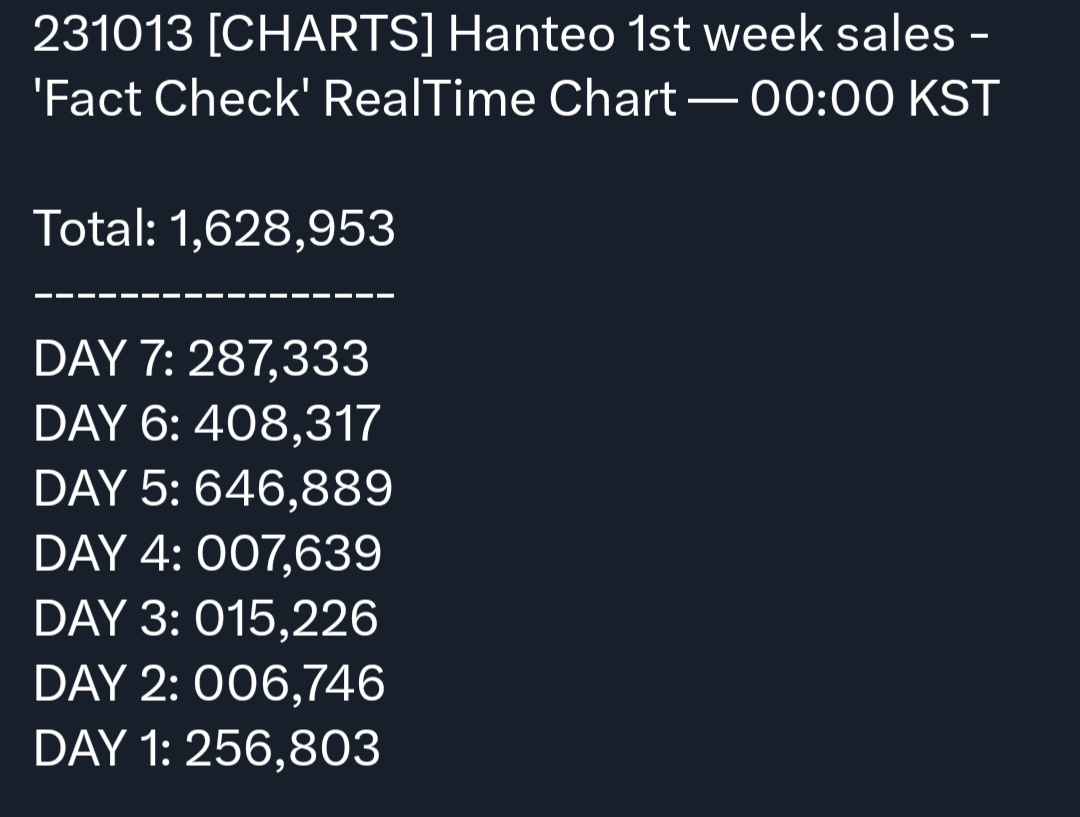
Task: Select the DAY 4 label text
Action: 107,553
